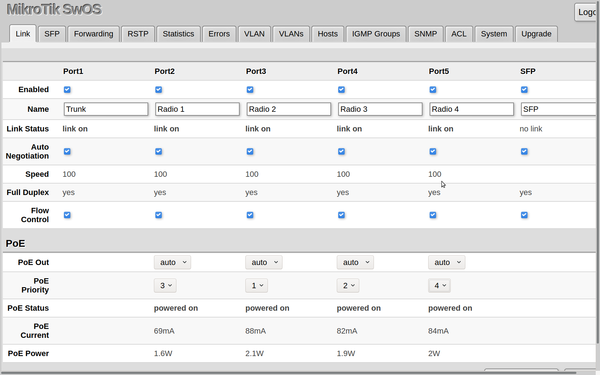Open the System tab
This screenshot has height=375, width=600.
pyautogui.click(x=494, y=34)
